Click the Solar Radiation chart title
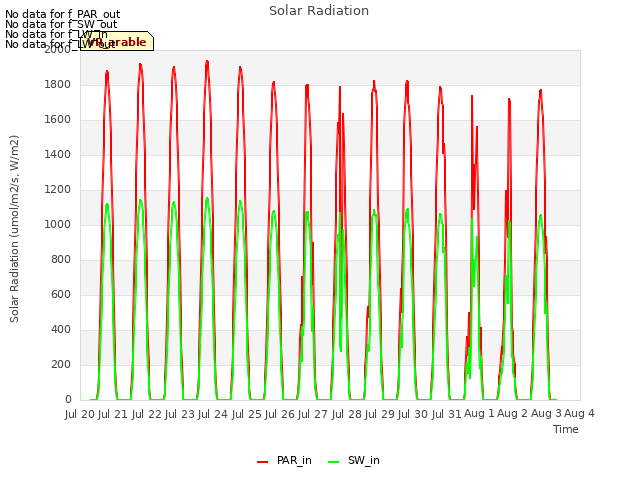 319,11
